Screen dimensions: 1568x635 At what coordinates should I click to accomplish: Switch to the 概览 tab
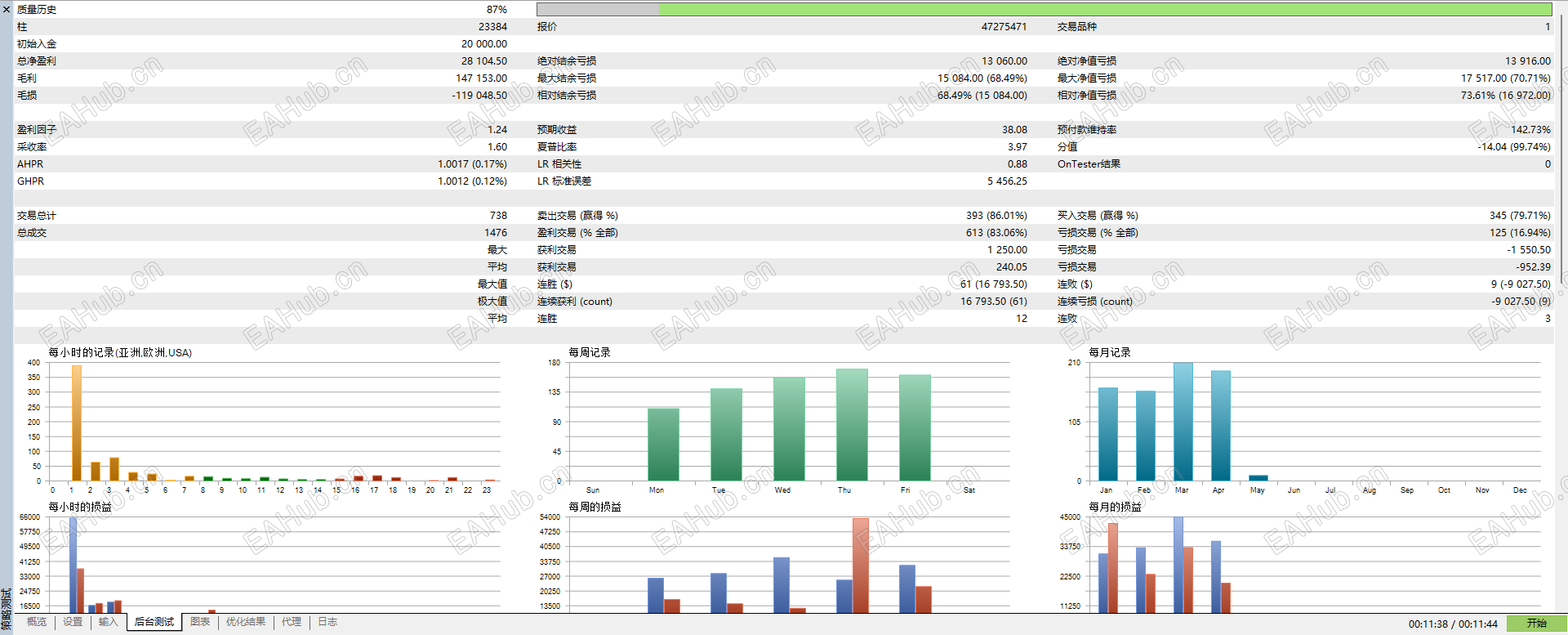[x=37, y=622]
